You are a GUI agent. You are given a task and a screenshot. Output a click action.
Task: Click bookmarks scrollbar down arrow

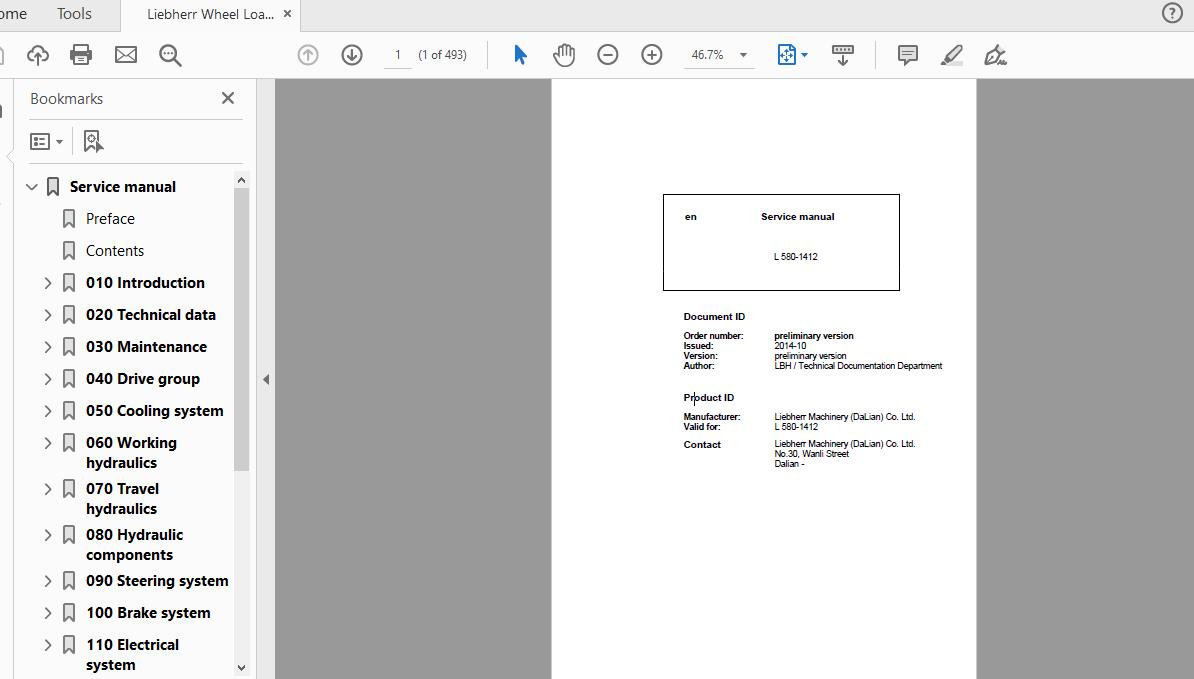[241, 668]
